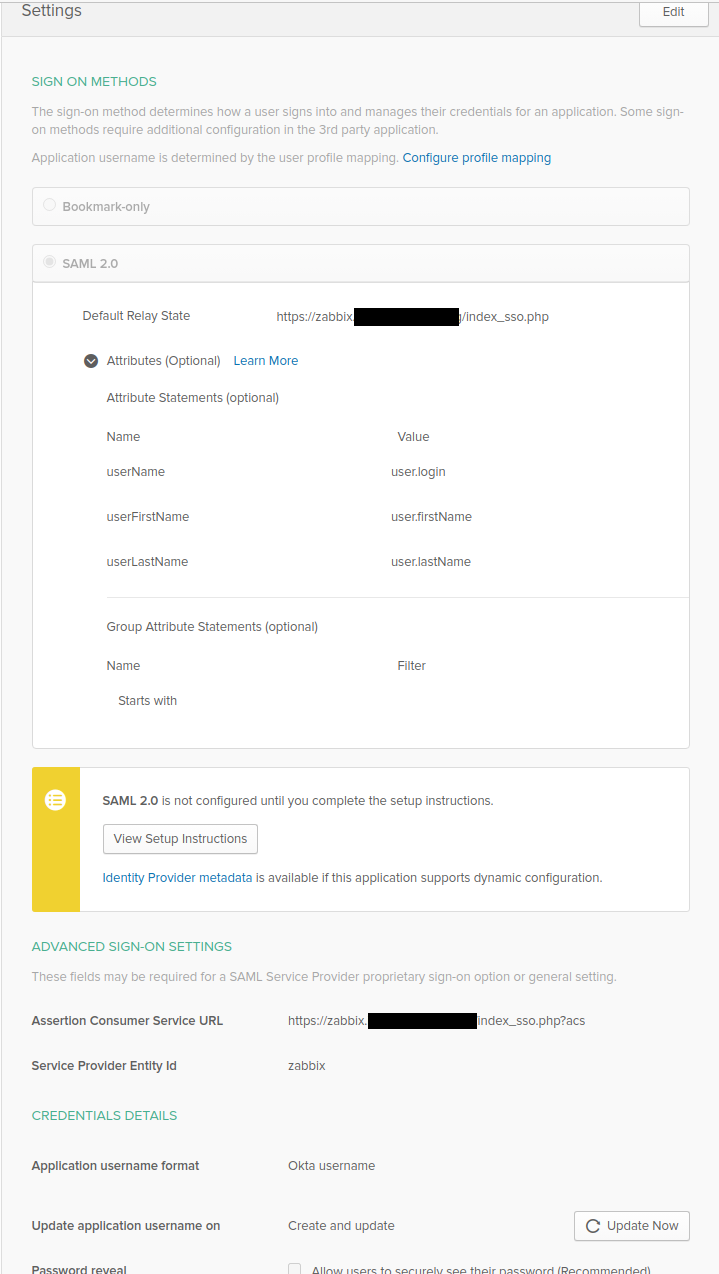Image resolution: width=719 pixels, height=1274 pixels.
Task: Click the Edit button in Settings header
Action: pos(673,13)
